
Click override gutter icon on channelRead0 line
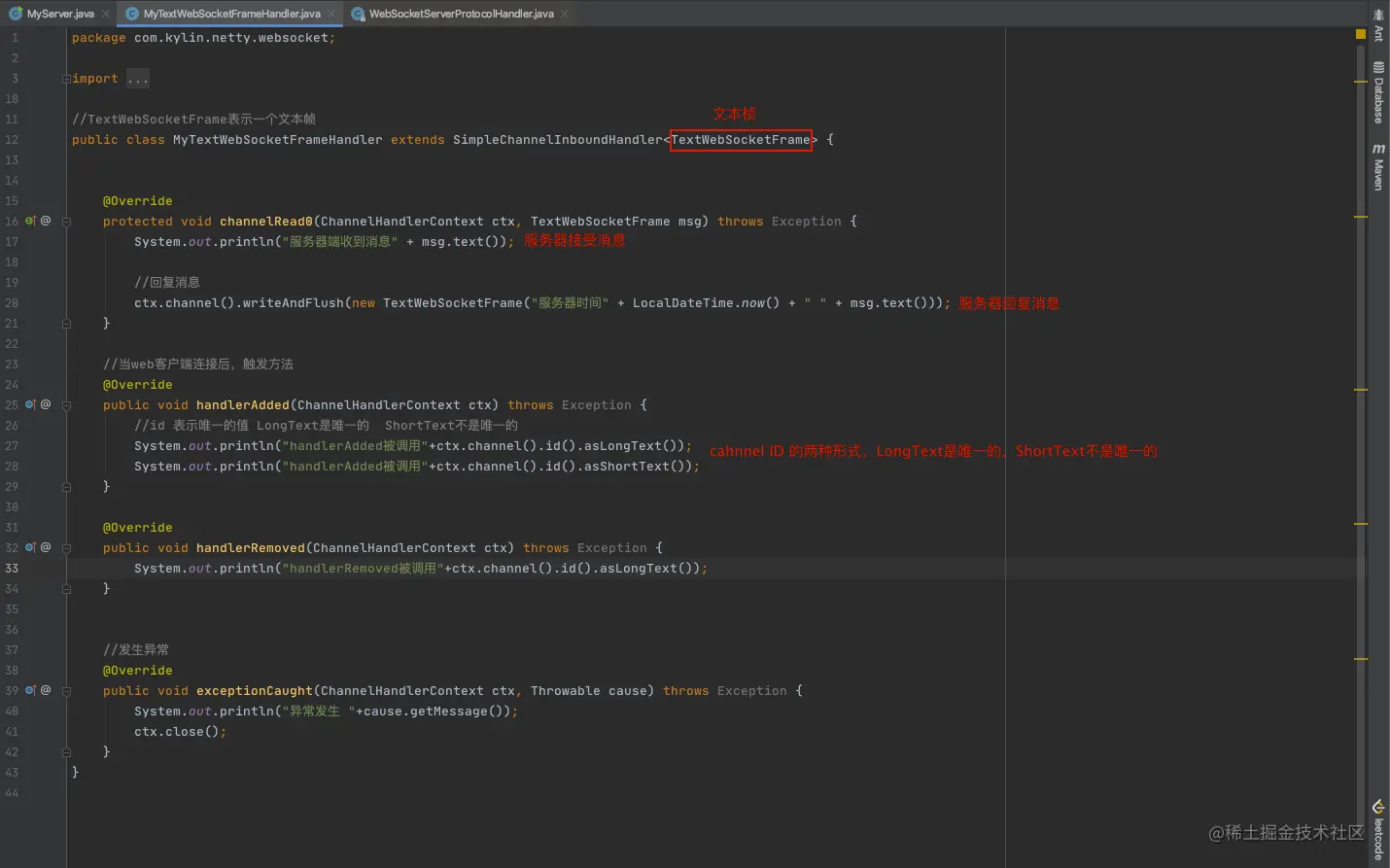pyautogui.click(x=30, y=221)
